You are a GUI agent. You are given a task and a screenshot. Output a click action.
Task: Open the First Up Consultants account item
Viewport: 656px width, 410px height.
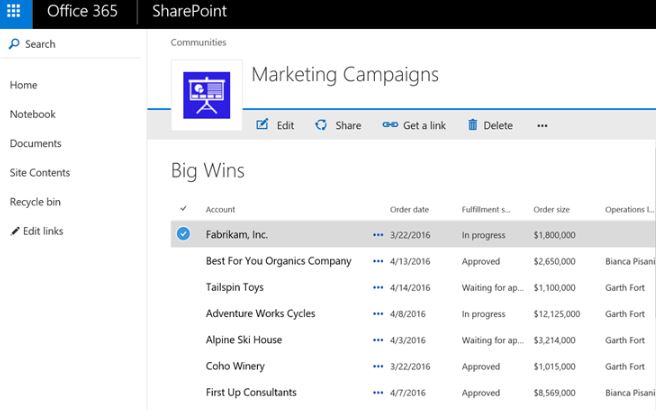[251, 392]
